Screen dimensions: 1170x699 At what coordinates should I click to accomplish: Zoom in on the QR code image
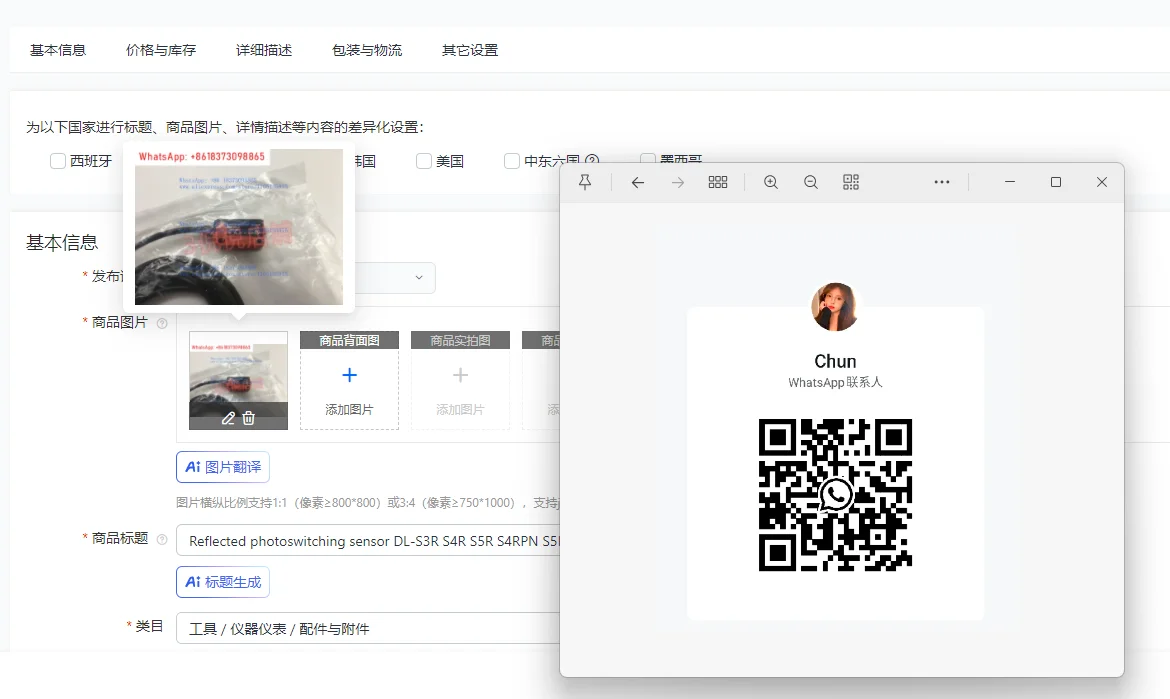(x=770, y=182)
